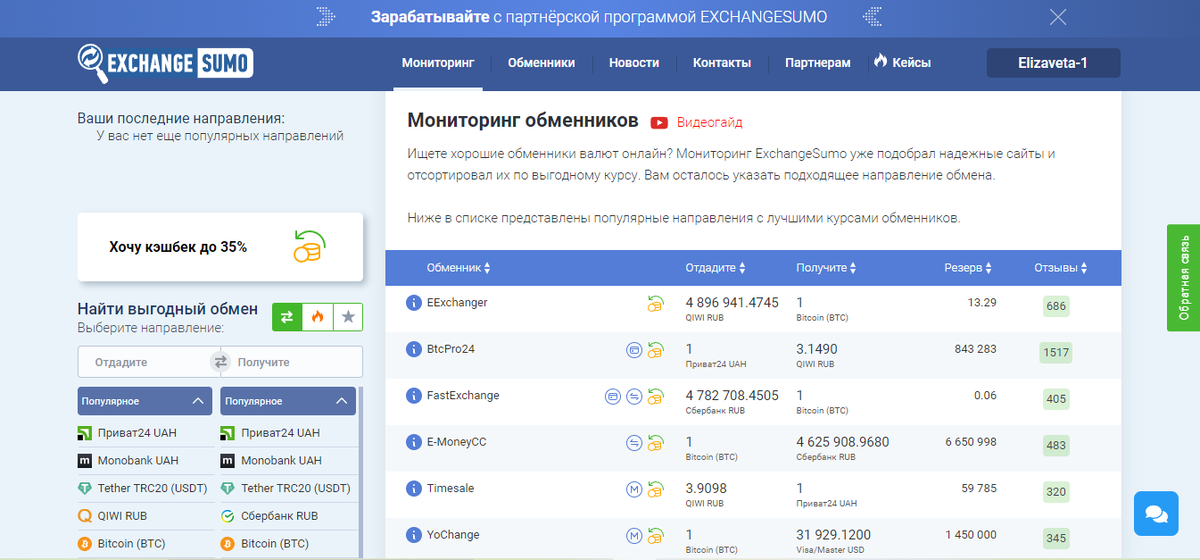This screenshot has height=560, width=1200.
Task: Select the exchange-arrows direction toggle
Action: coord(287,316)
